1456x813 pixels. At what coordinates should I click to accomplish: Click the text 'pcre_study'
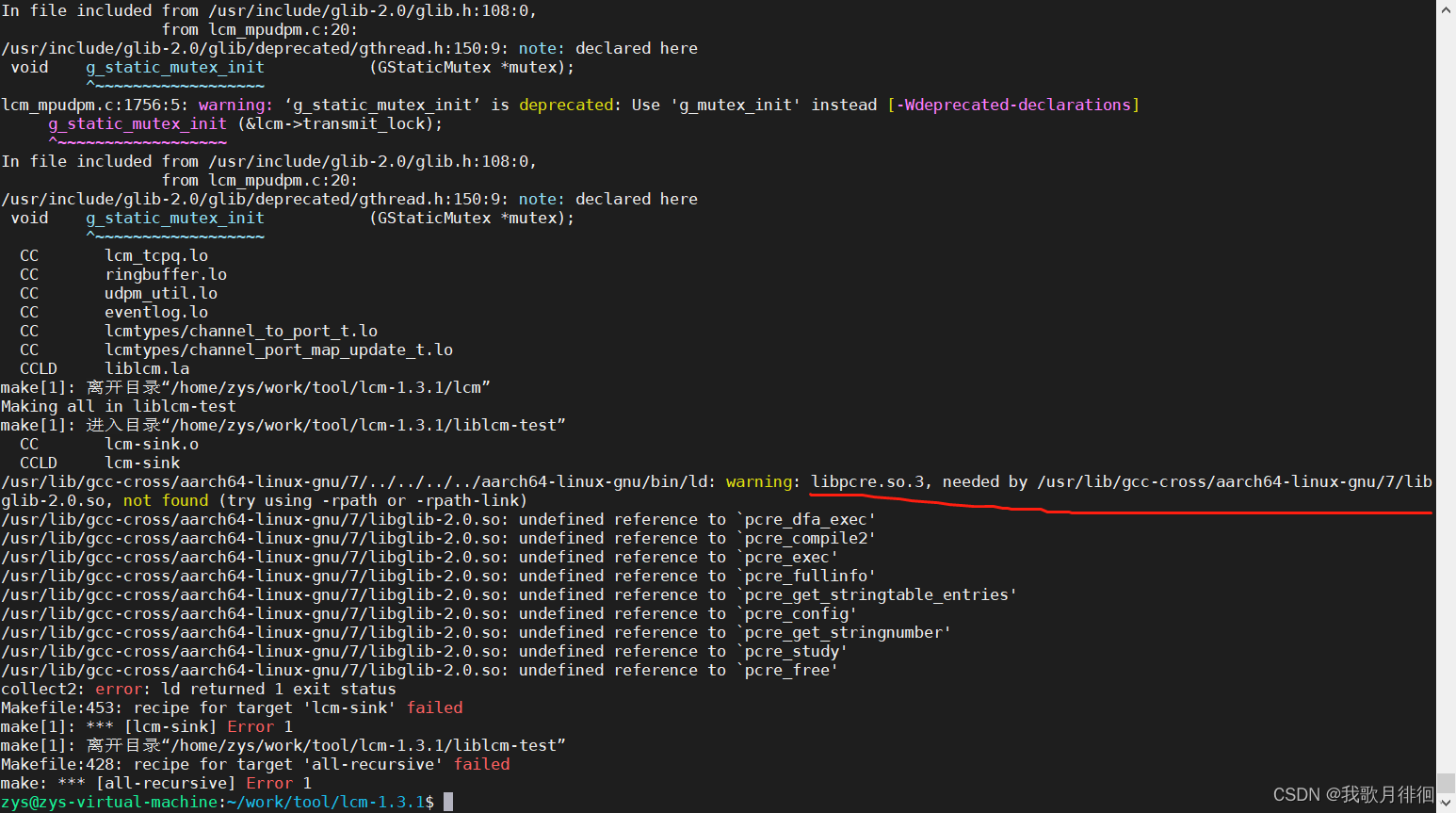pos(792,651)
